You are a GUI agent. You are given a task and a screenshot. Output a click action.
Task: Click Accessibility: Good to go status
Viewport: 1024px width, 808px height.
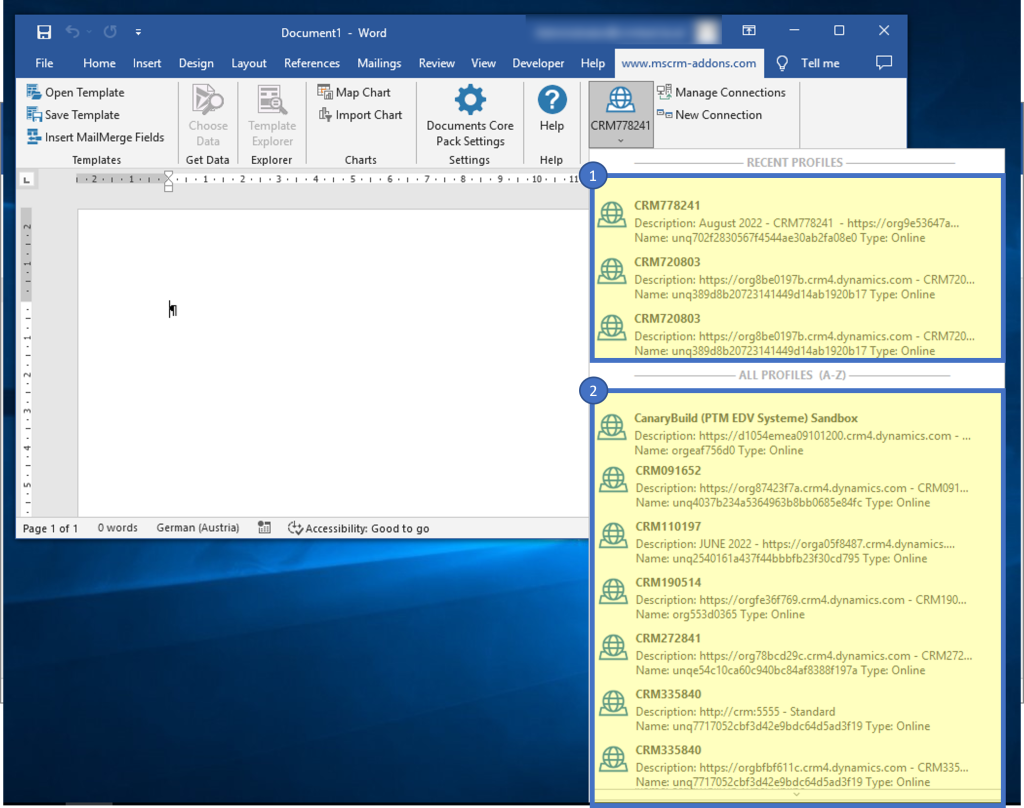click(359, 528)
